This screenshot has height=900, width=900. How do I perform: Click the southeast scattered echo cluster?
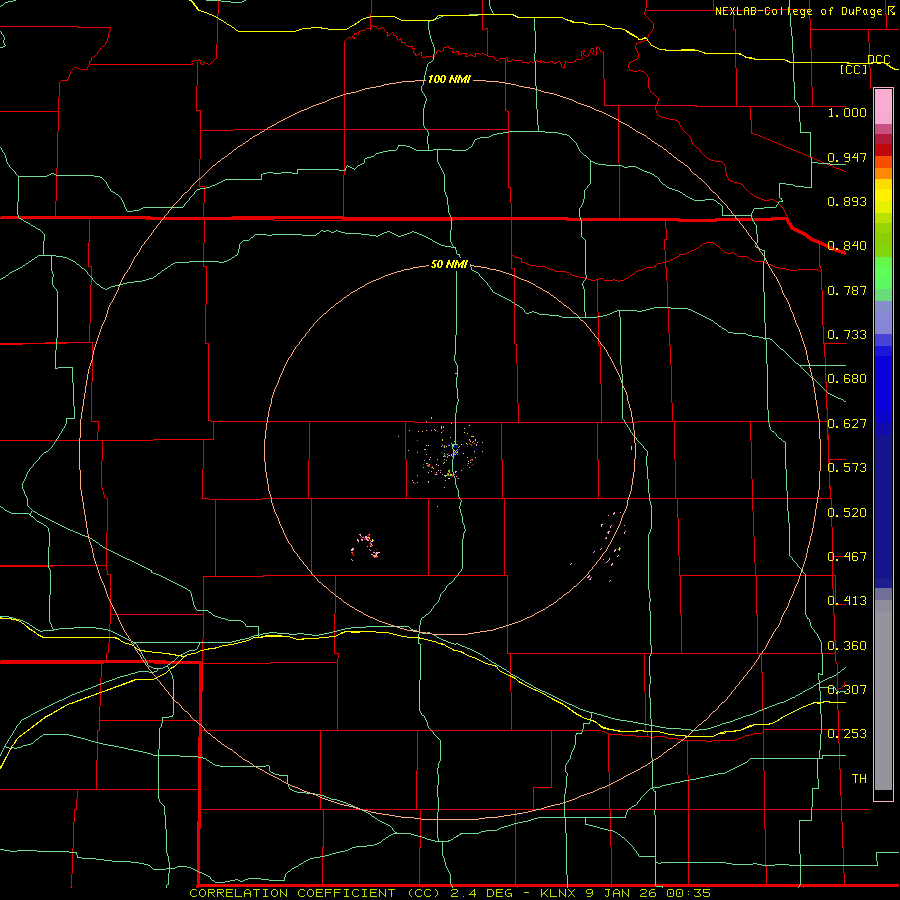tap(608, 545)
